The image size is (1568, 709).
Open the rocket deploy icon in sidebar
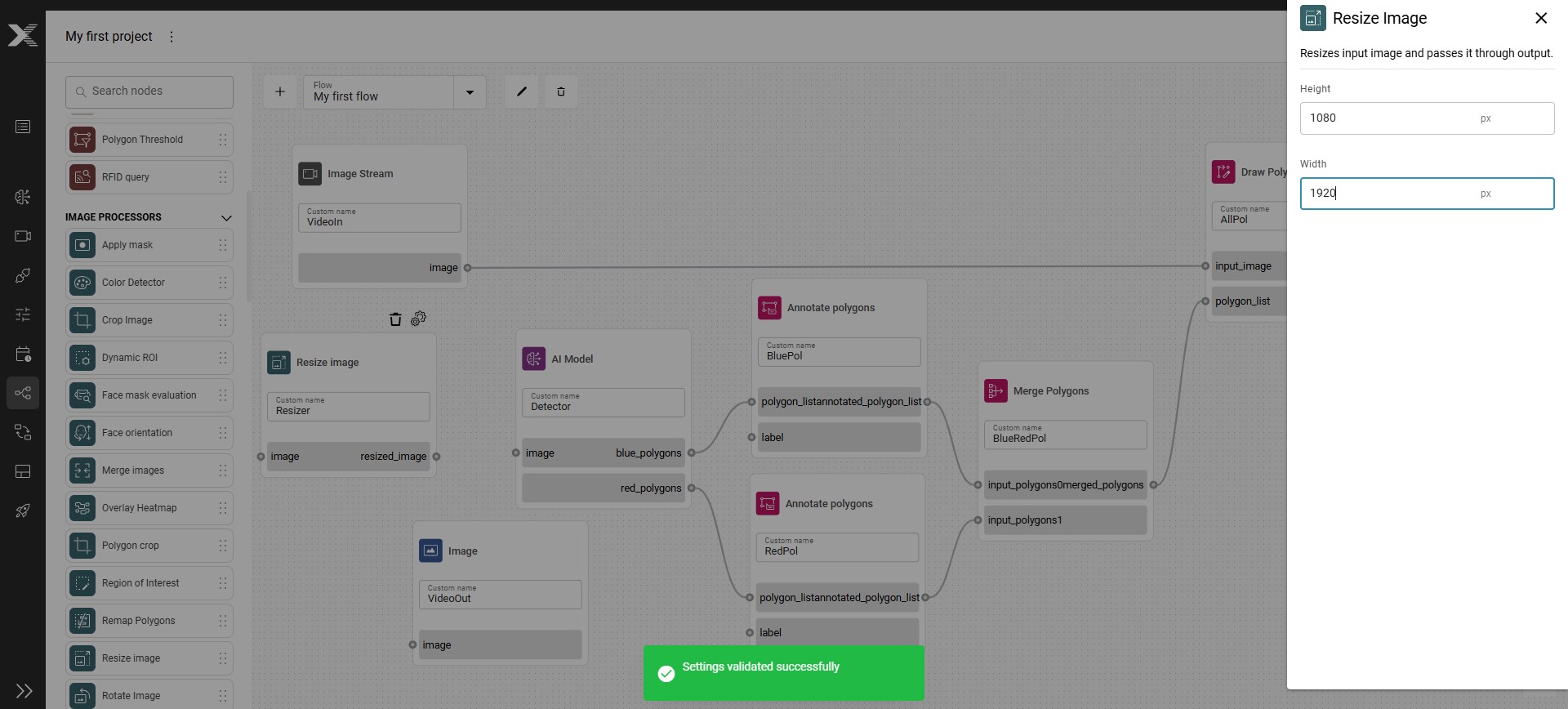pos(23,511)
